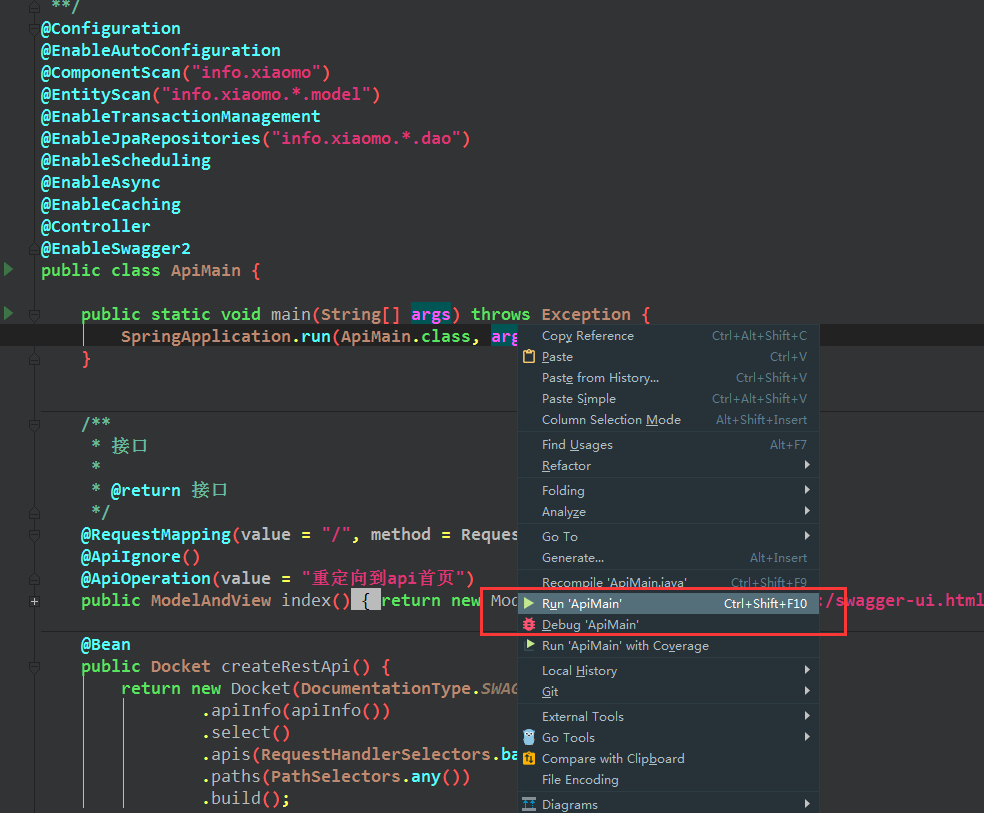Expand the folded index() method with plus marker
984x813 pixels.
point(34,601)
